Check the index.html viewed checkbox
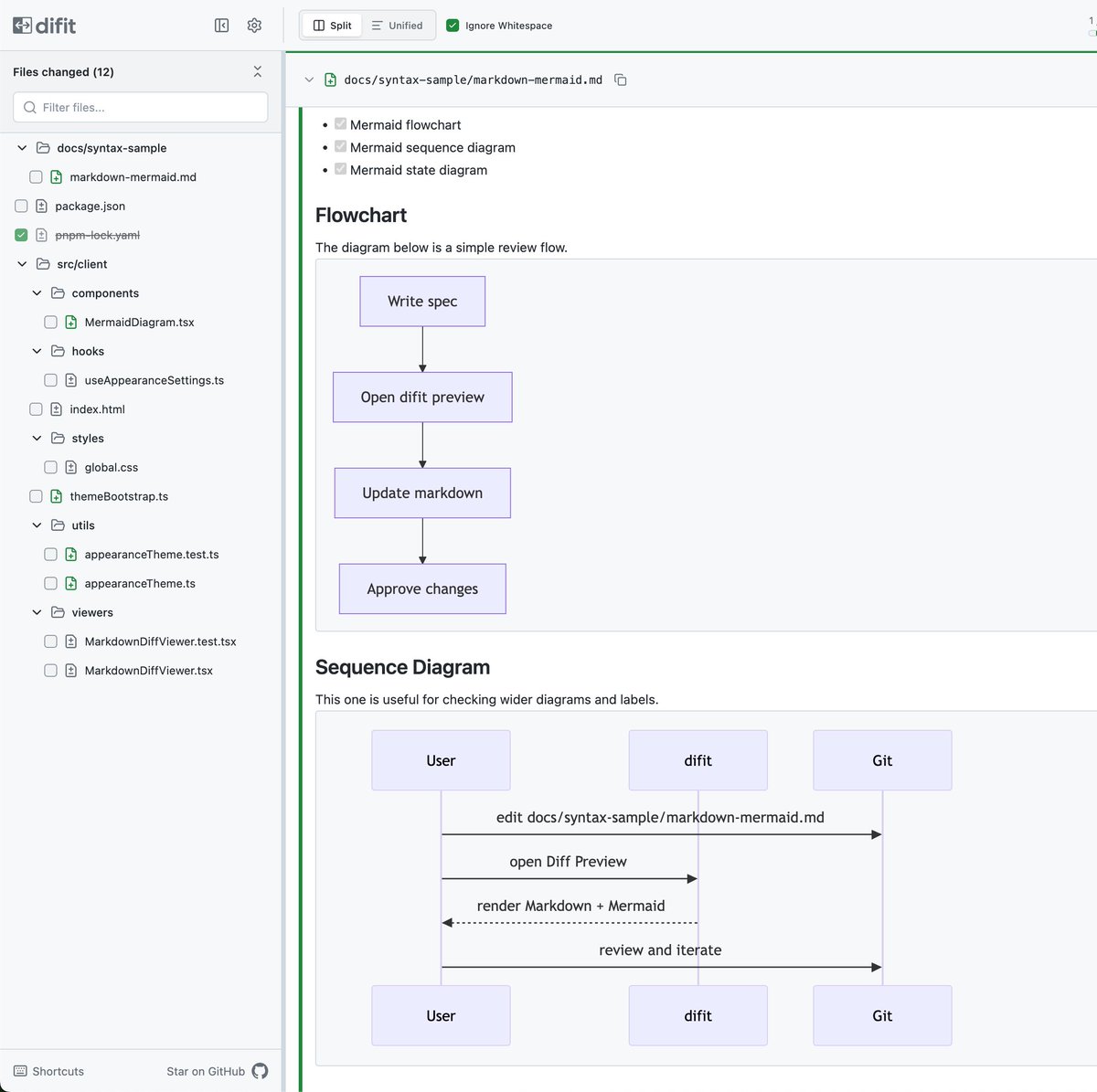The image size is (1097, 1092). (x=36, y=409)
